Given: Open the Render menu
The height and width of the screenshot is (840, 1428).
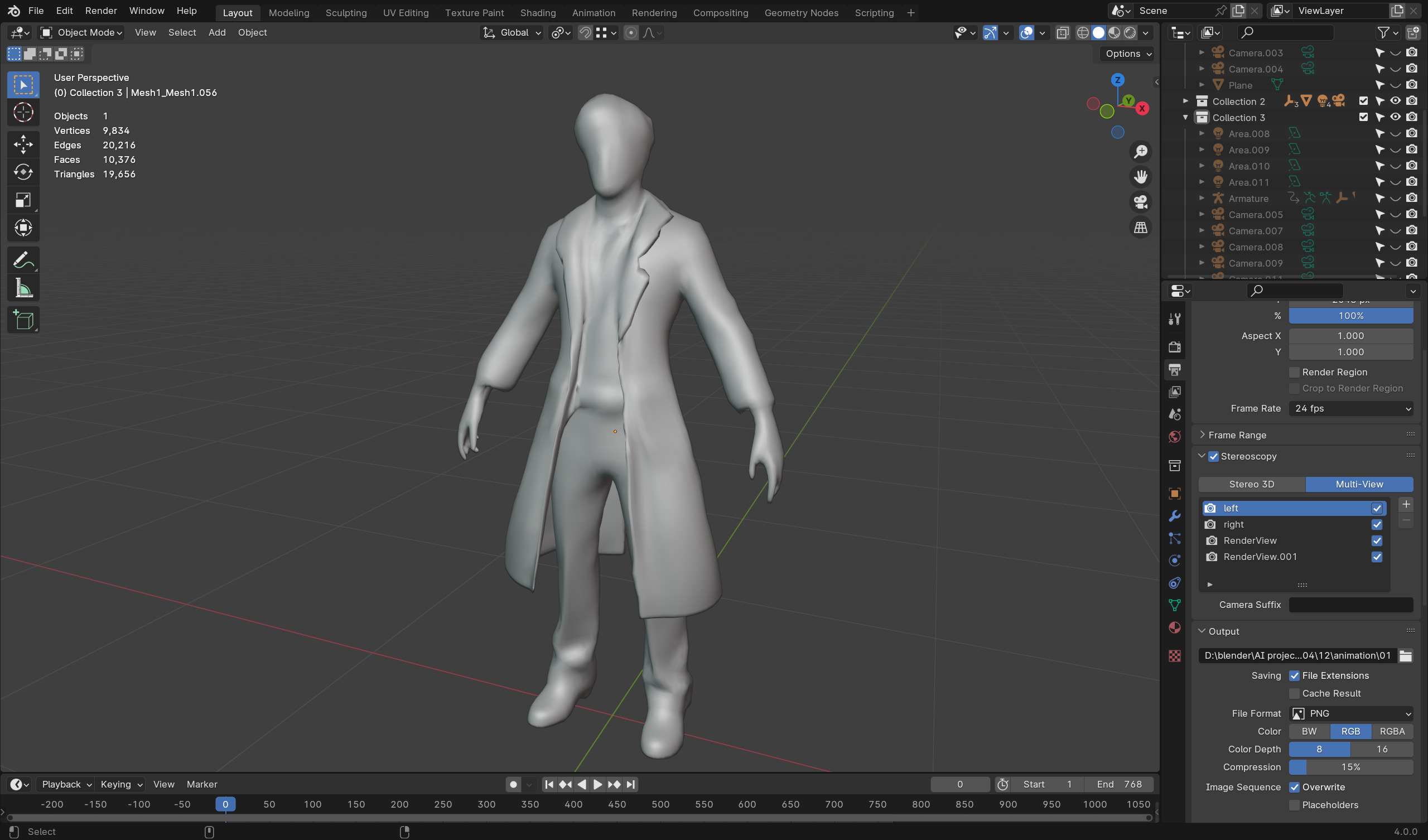Looking at the screenshot, I should pos(101,11).
